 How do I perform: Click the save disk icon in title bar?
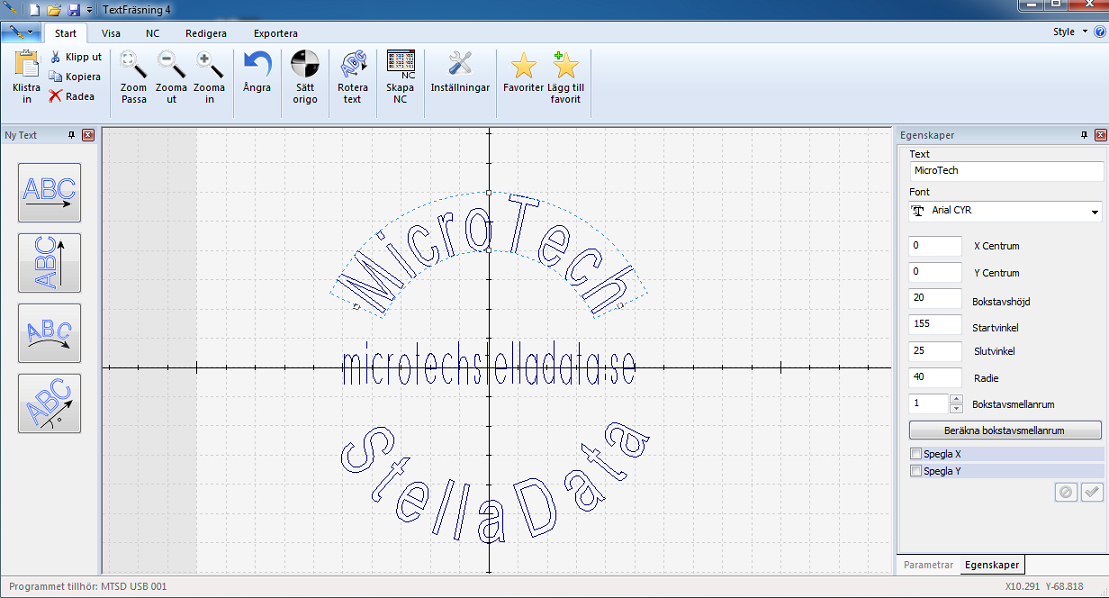pos(74,10)
